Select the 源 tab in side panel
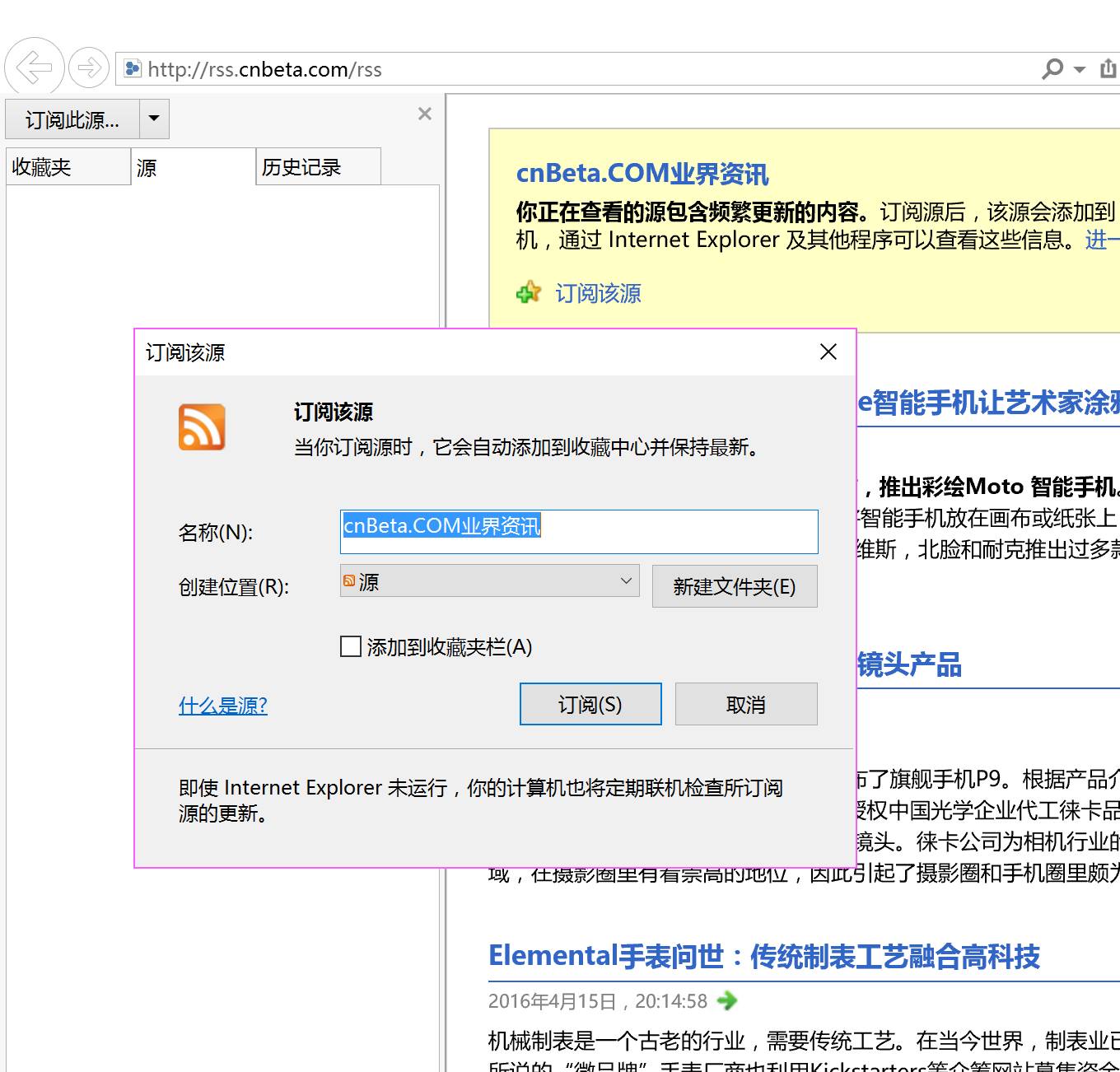Screen dimensions: 1120x1072 coord(193,167)
